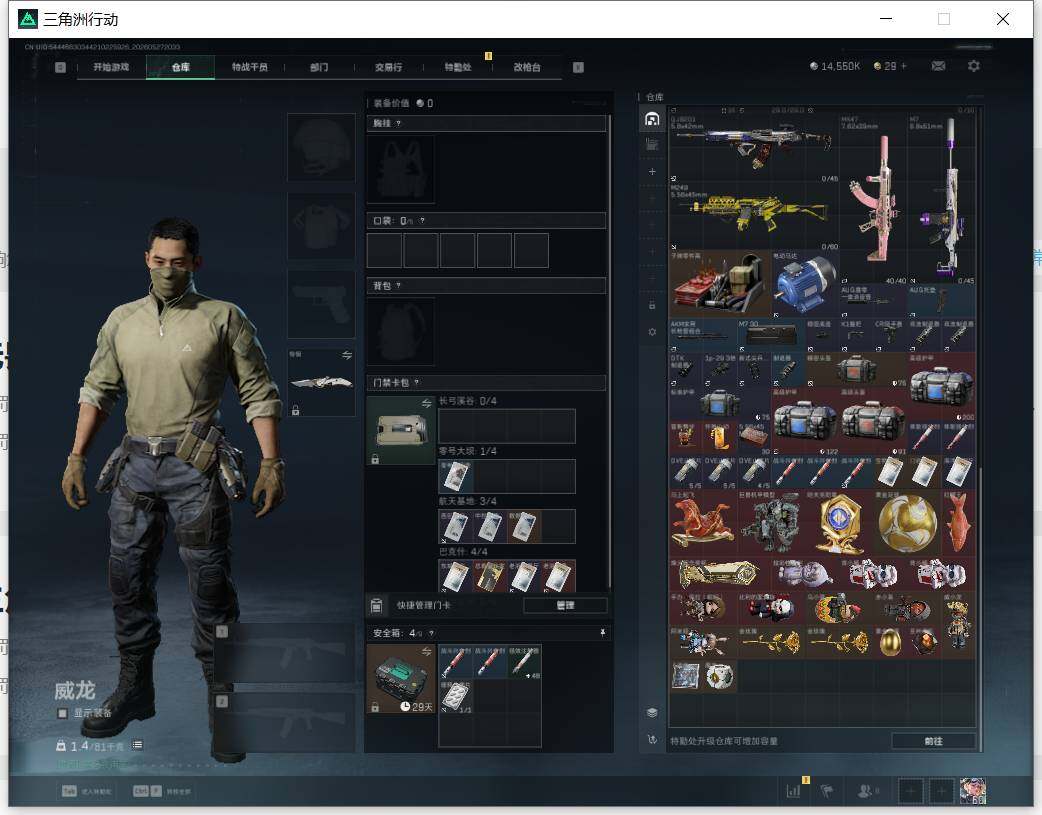Switch to the 特战干员 tab
This screenshot has height=815, width=1042.
(x=249, y=67)
